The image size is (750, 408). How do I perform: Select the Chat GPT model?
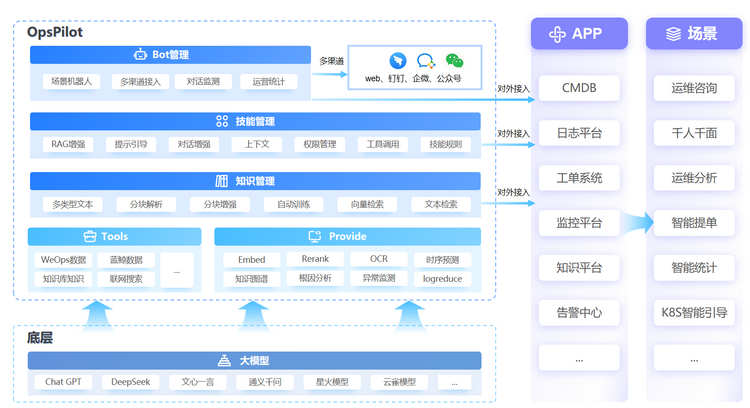click(x=64, y=382)
